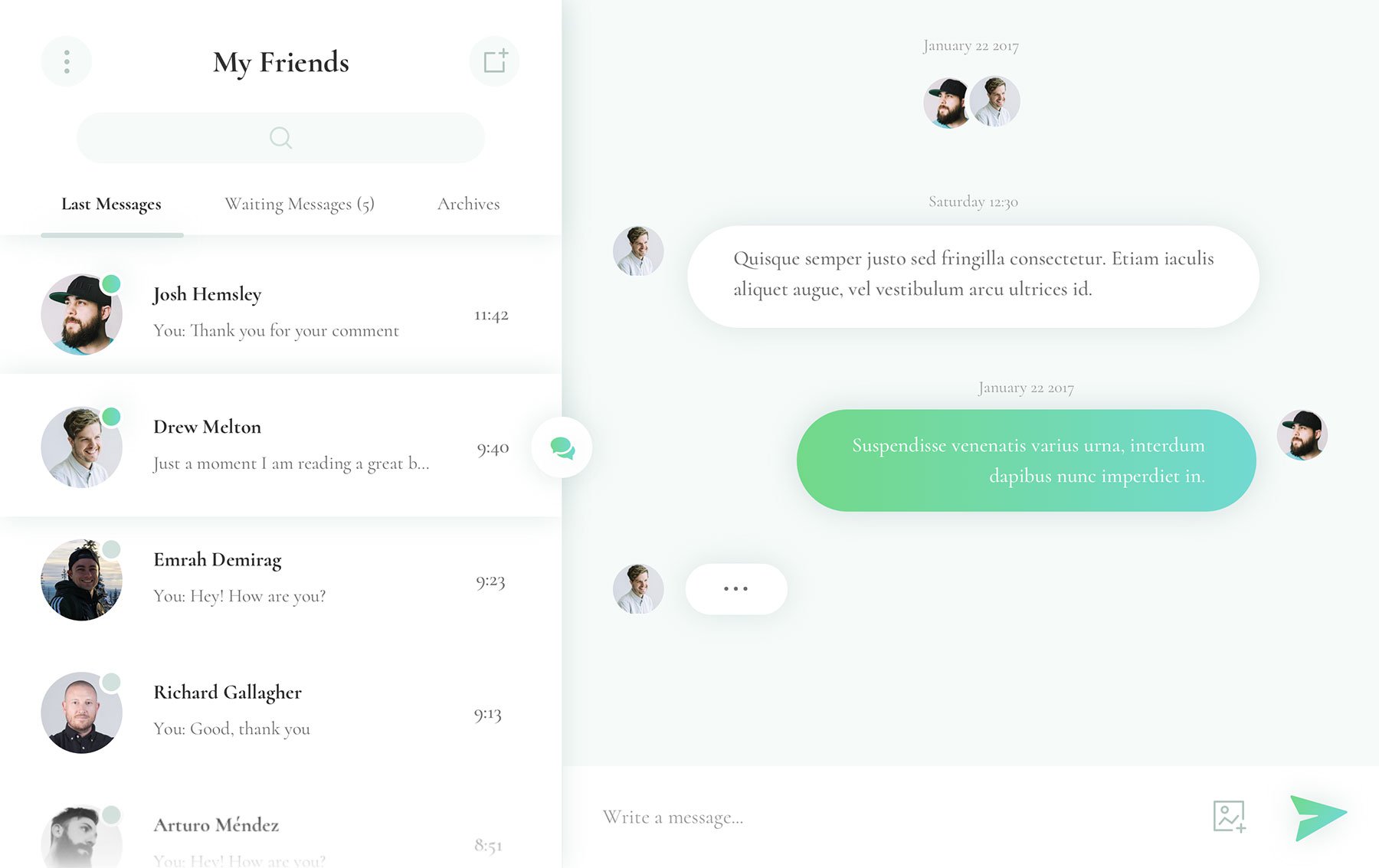Click the attach image icon
The width and height of the screenshot is (1379, 868).
1229,817
